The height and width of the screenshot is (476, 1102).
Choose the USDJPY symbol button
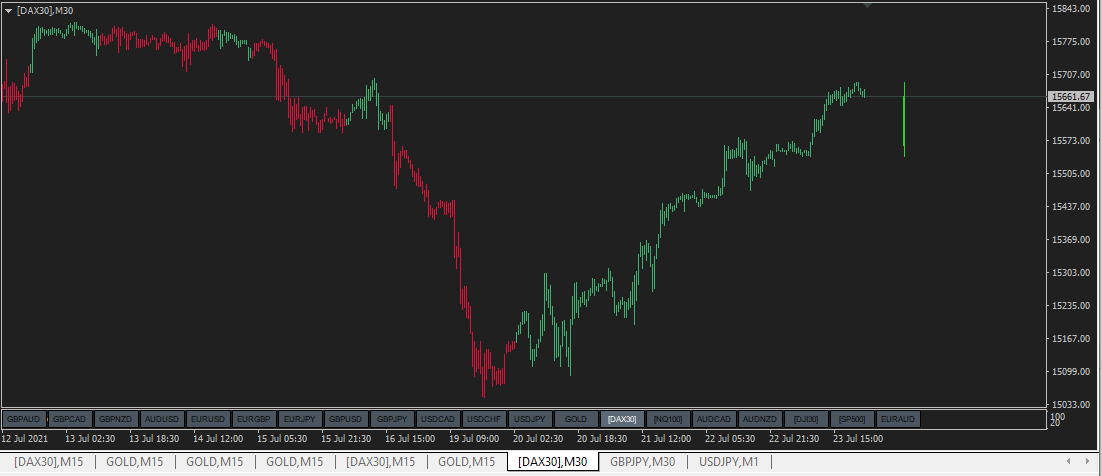530,419
